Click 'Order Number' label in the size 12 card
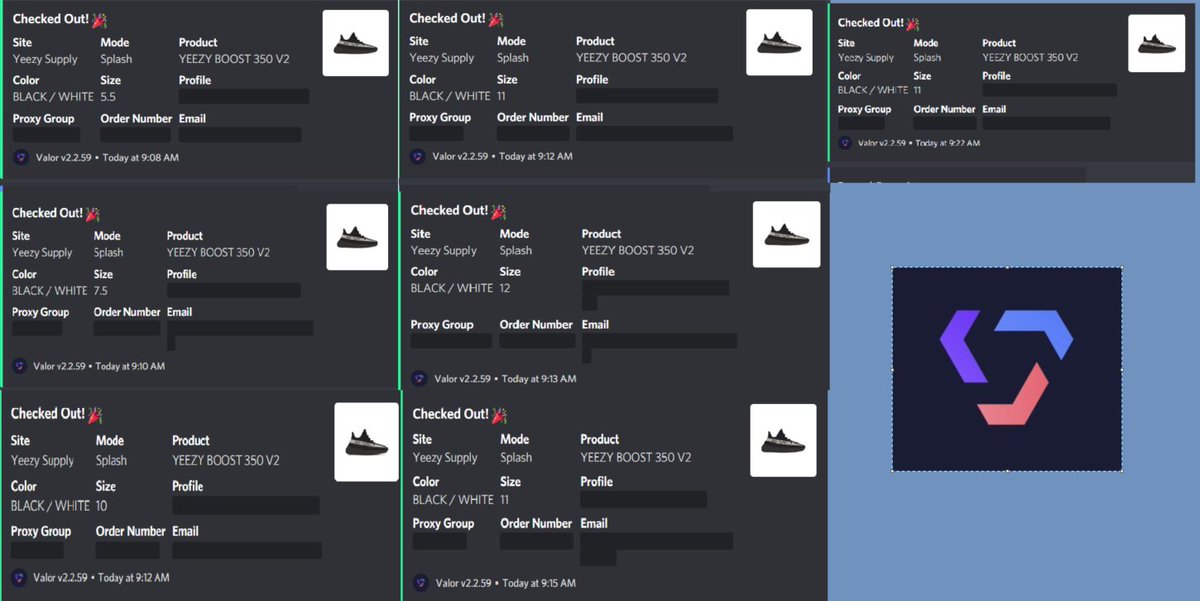This screenshot has height=601, width=1200. [x=536, y=325]
